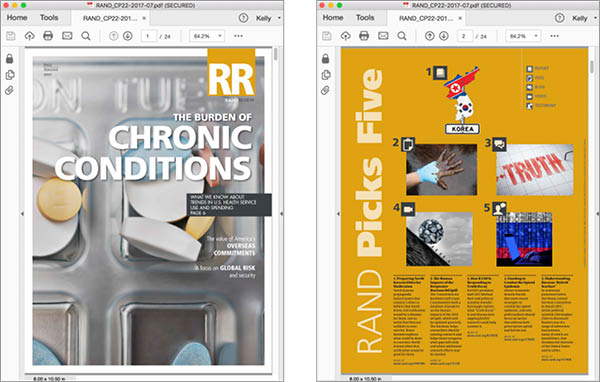The image size is (600, 382).
Task: Click the Print icon in left window
Action: (48, 36)
